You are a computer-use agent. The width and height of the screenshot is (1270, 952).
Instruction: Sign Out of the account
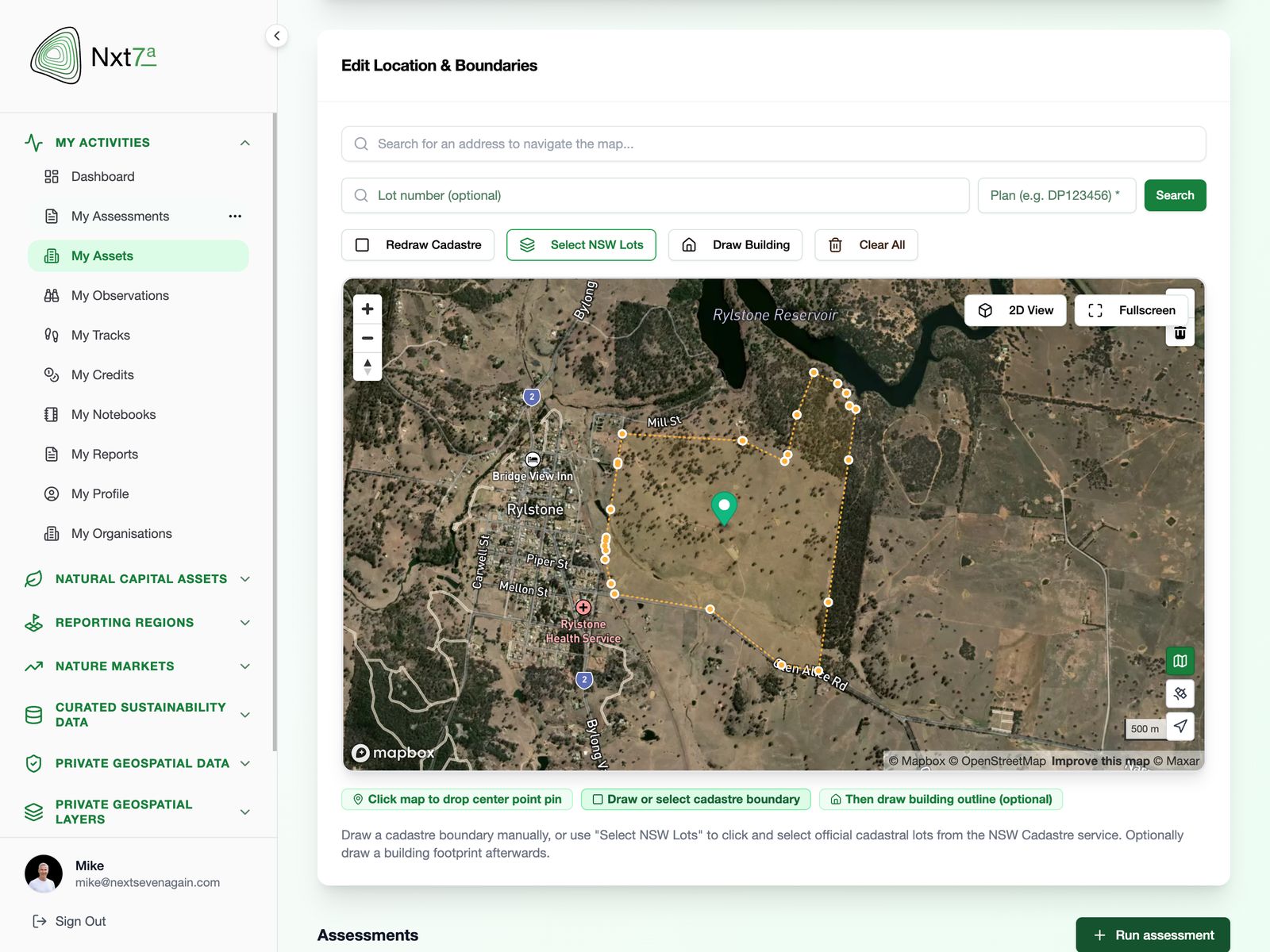[69, 921]
